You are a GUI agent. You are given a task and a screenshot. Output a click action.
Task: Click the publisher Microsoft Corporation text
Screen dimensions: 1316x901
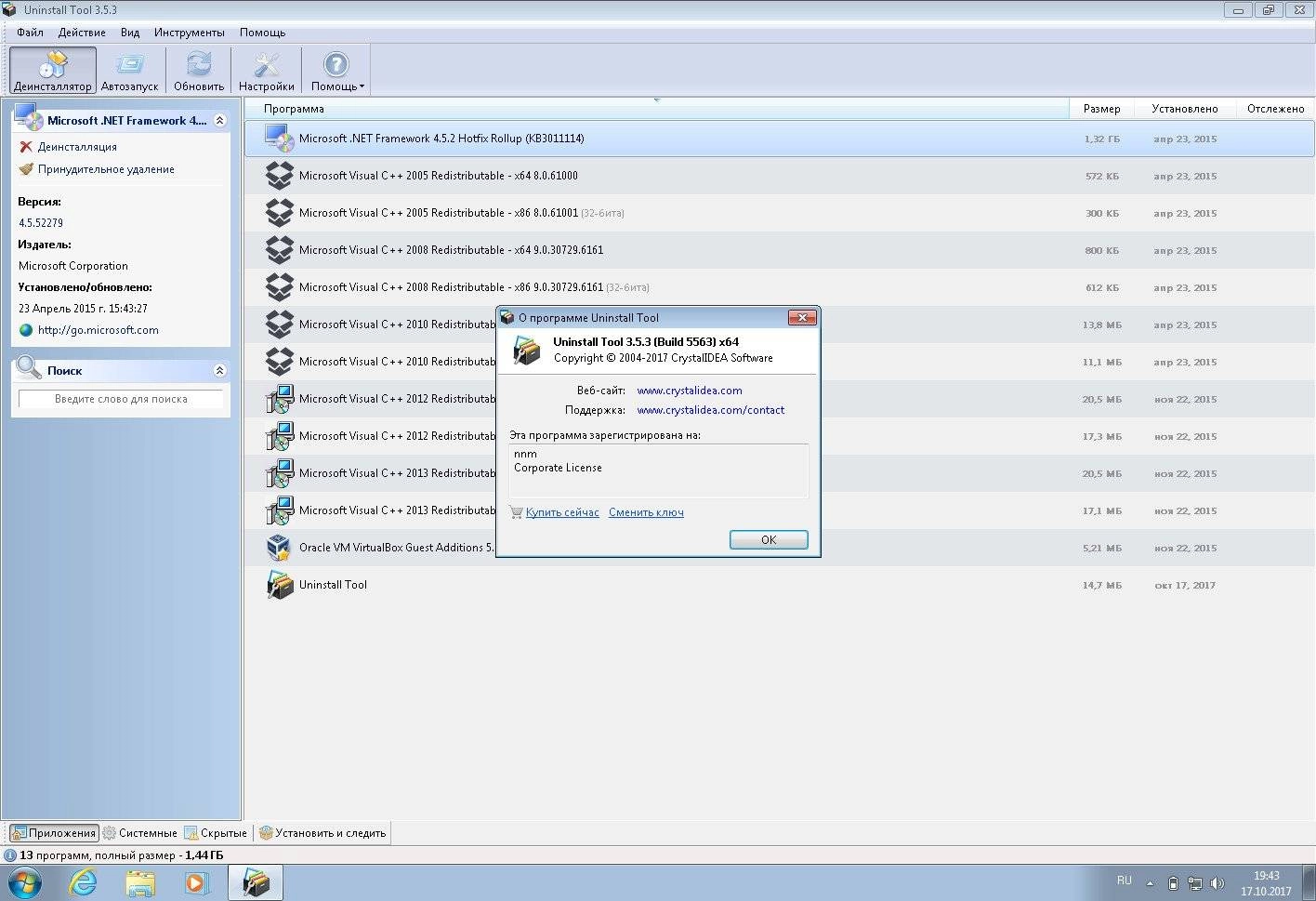click(73, 266)
